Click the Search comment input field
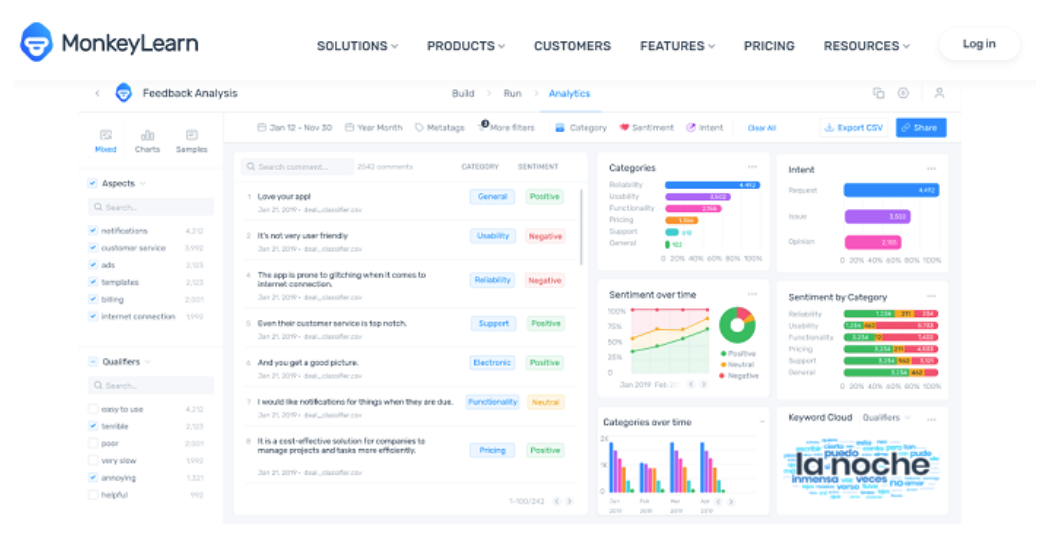 pos(296,167)
